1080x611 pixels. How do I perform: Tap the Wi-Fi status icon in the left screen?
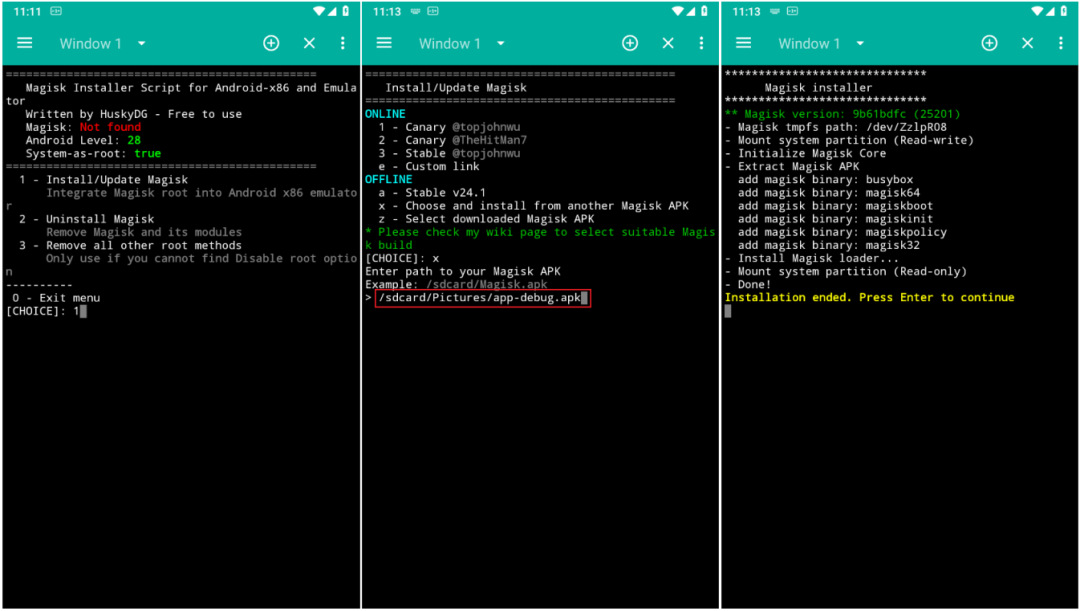[x=319, y=11]
